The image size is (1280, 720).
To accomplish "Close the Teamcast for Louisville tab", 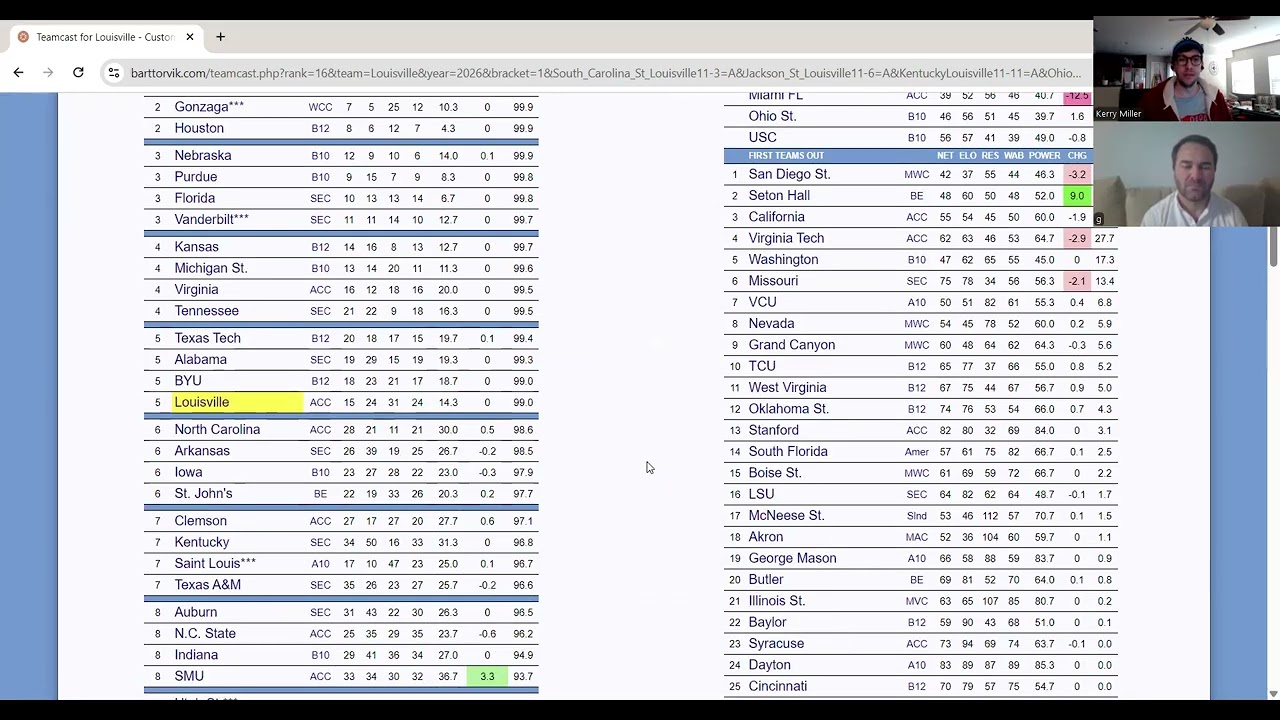I will tap(190, 37).
